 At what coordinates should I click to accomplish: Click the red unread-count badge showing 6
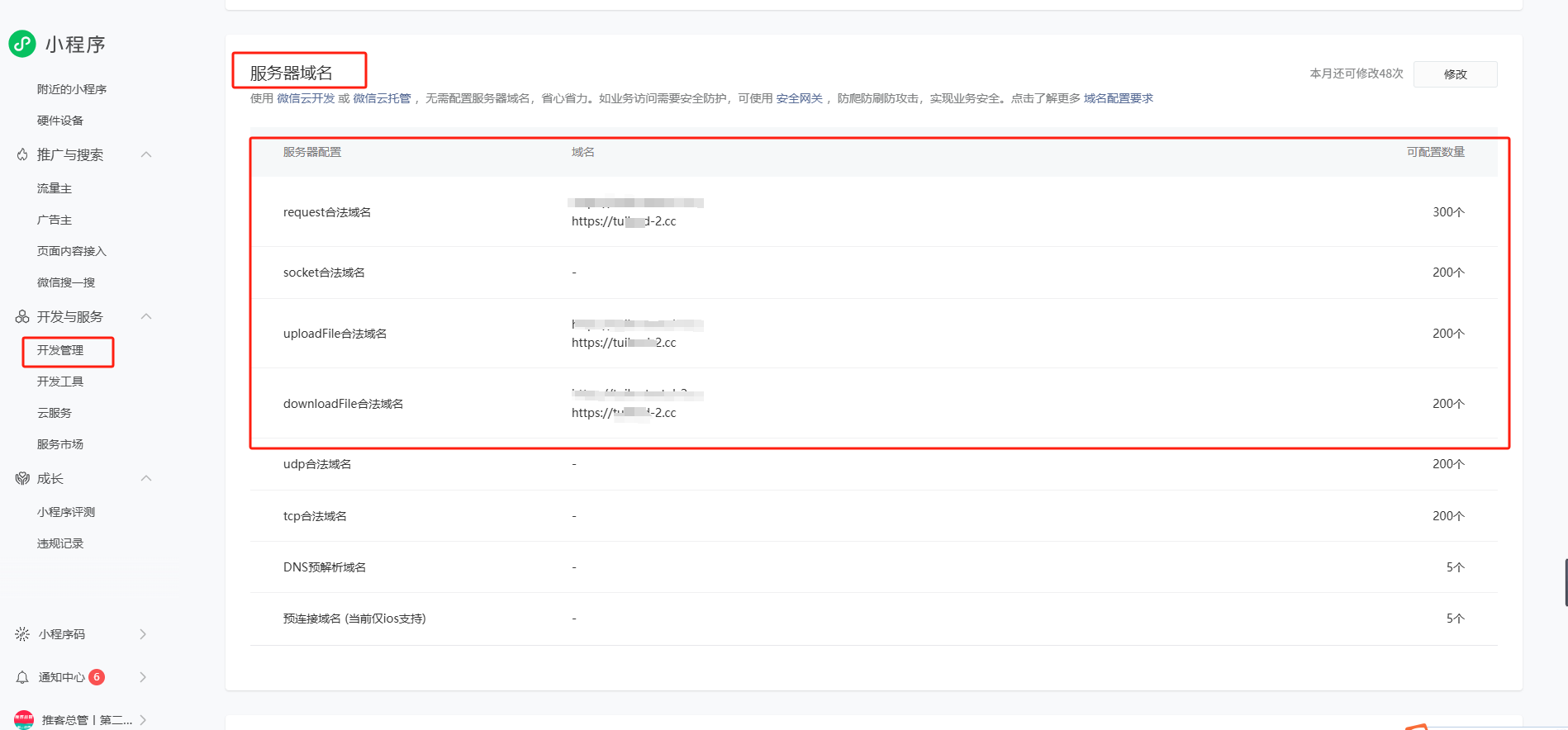point(97,677)
